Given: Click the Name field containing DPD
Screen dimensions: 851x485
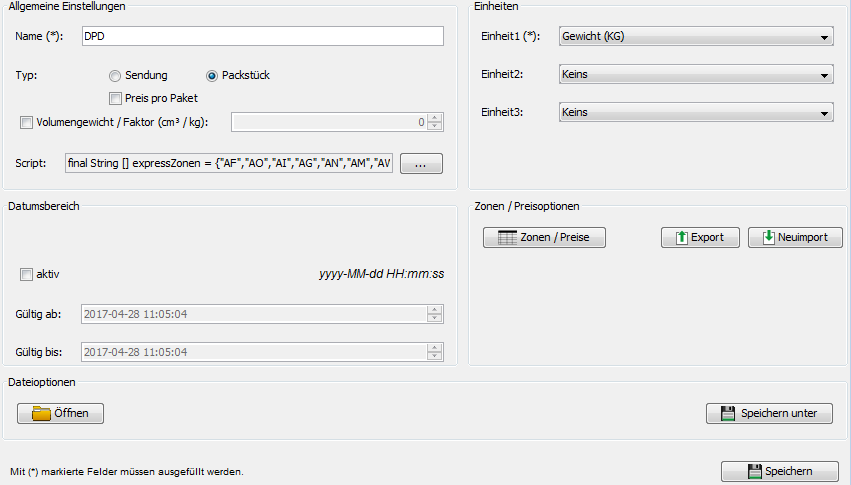Looking at the screenshot, I should [x=261, y=36].
